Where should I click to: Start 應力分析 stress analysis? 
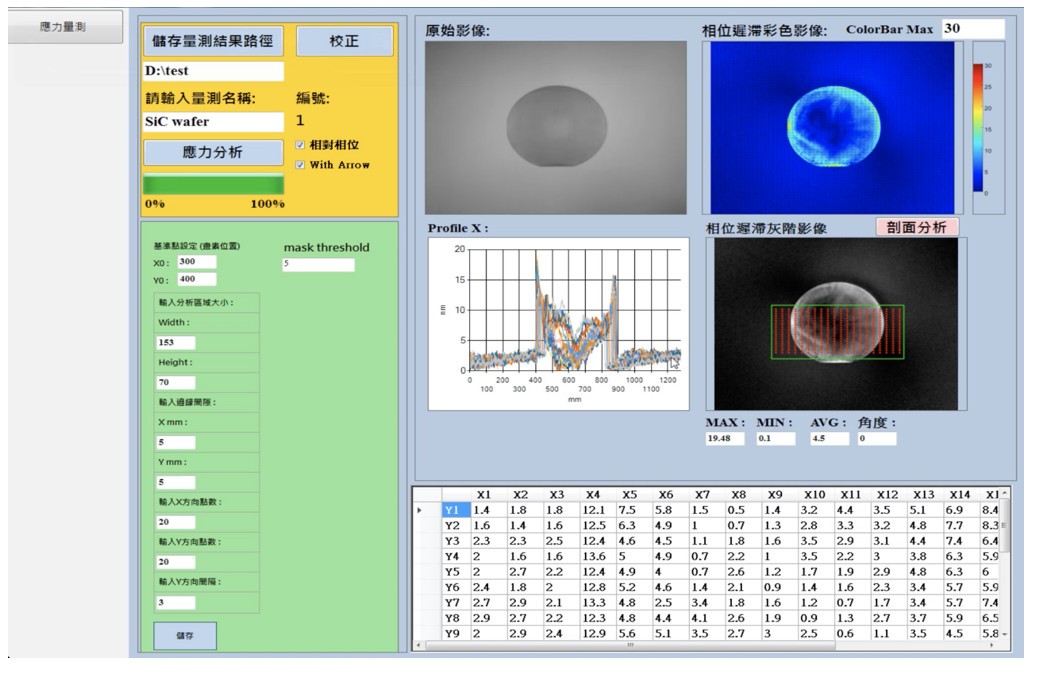tap(213, 152)
